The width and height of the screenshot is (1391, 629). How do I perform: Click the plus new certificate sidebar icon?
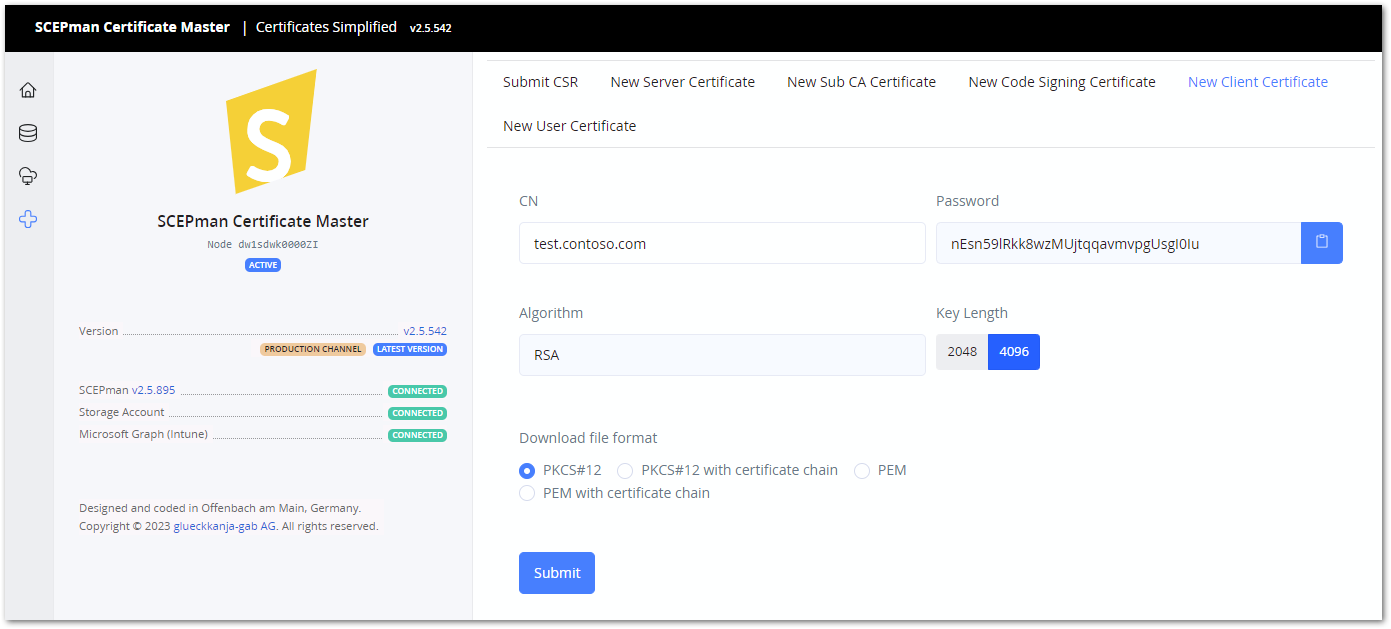coord(28,219)
